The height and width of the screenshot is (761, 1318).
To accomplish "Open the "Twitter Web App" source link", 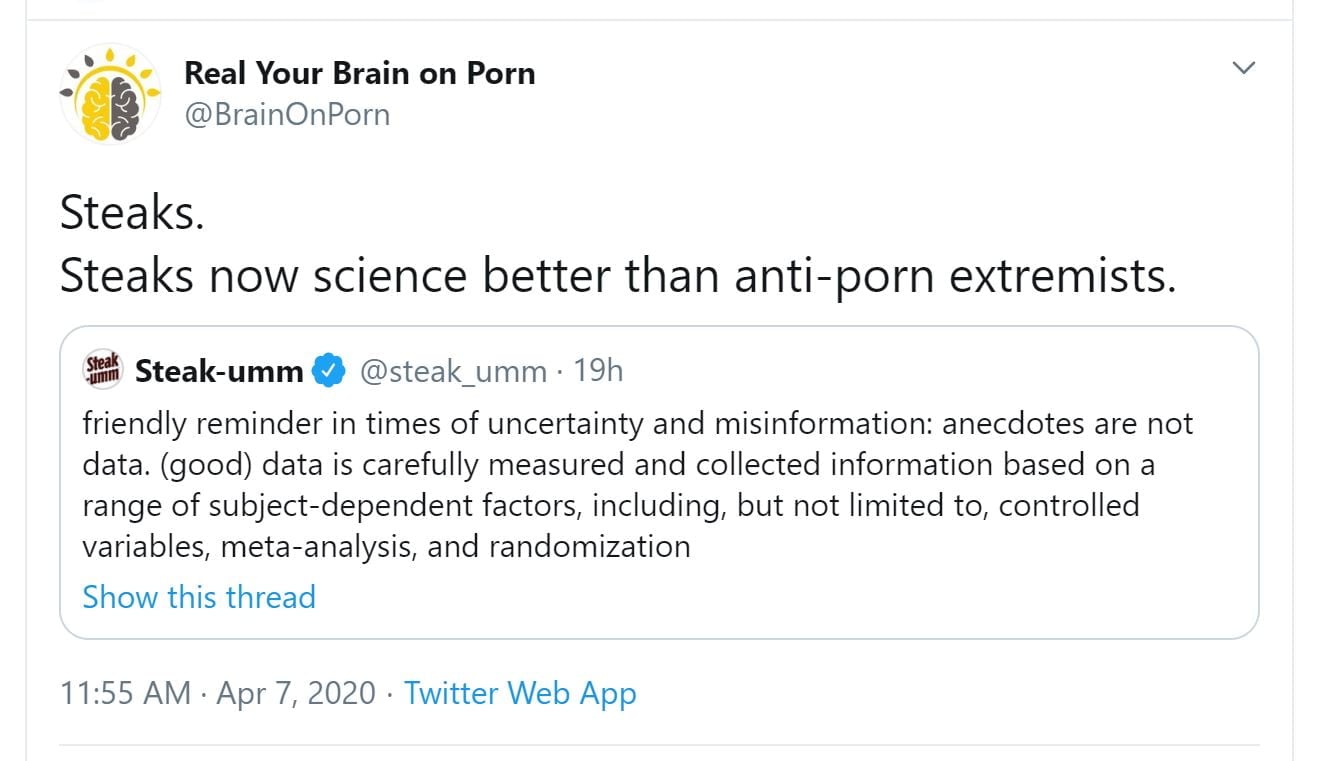I will [x=519, y=693].
